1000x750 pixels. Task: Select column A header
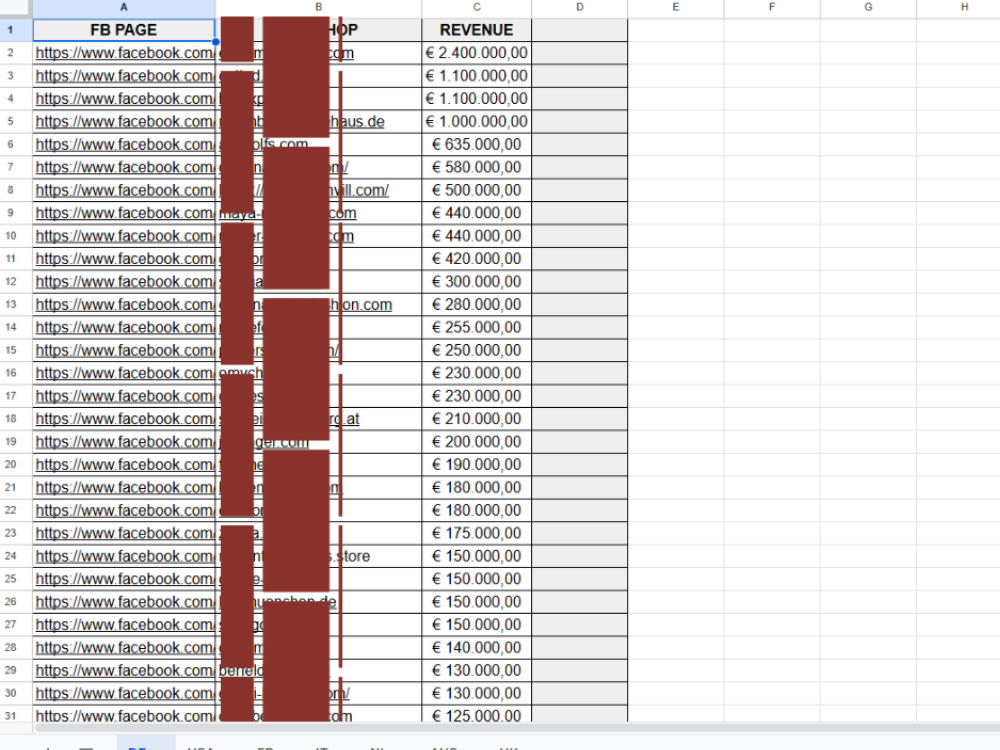pos(124,7)
